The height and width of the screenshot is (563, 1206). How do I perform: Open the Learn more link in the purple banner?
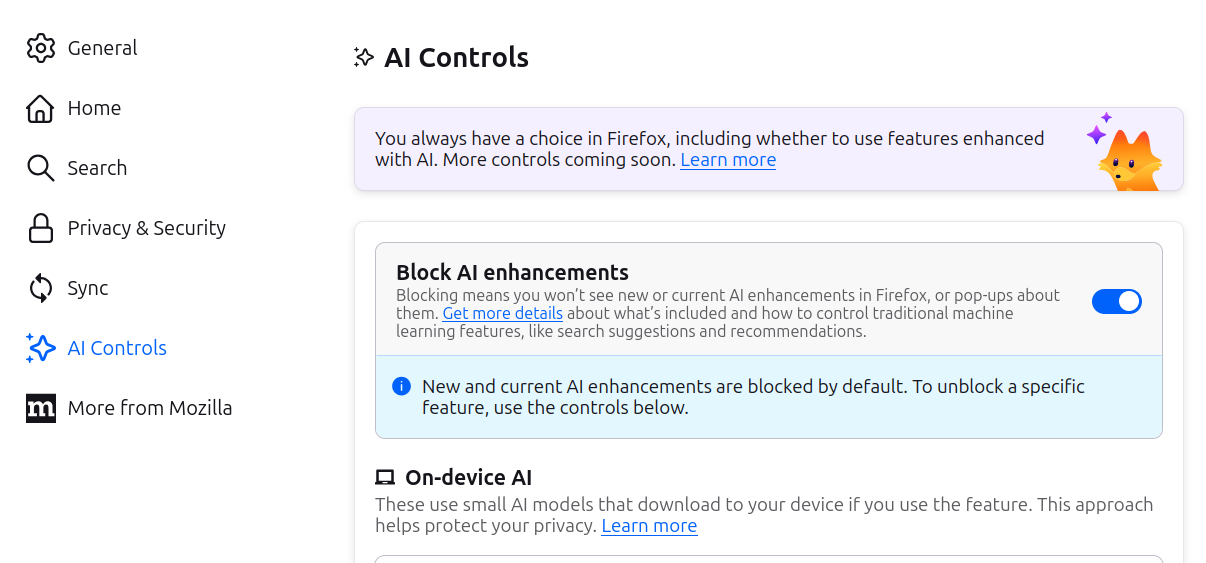pos(728,160)
